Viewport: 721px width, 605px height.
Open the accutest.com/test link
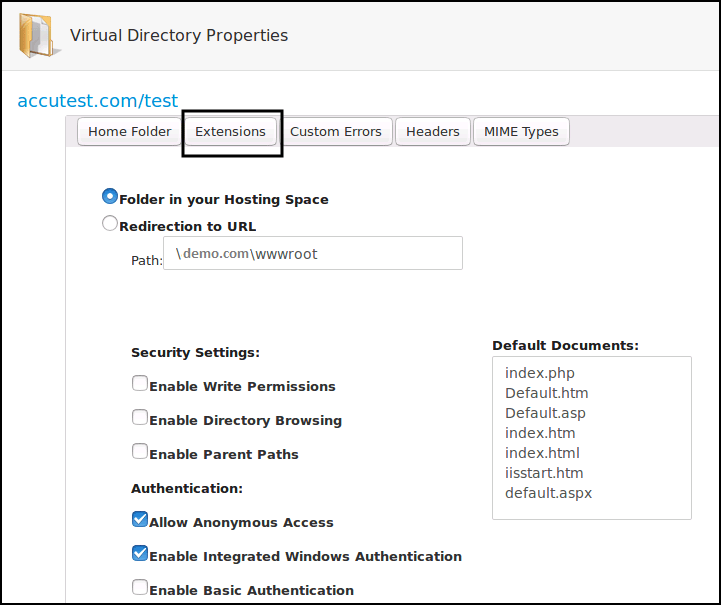[x=98, y=101]
